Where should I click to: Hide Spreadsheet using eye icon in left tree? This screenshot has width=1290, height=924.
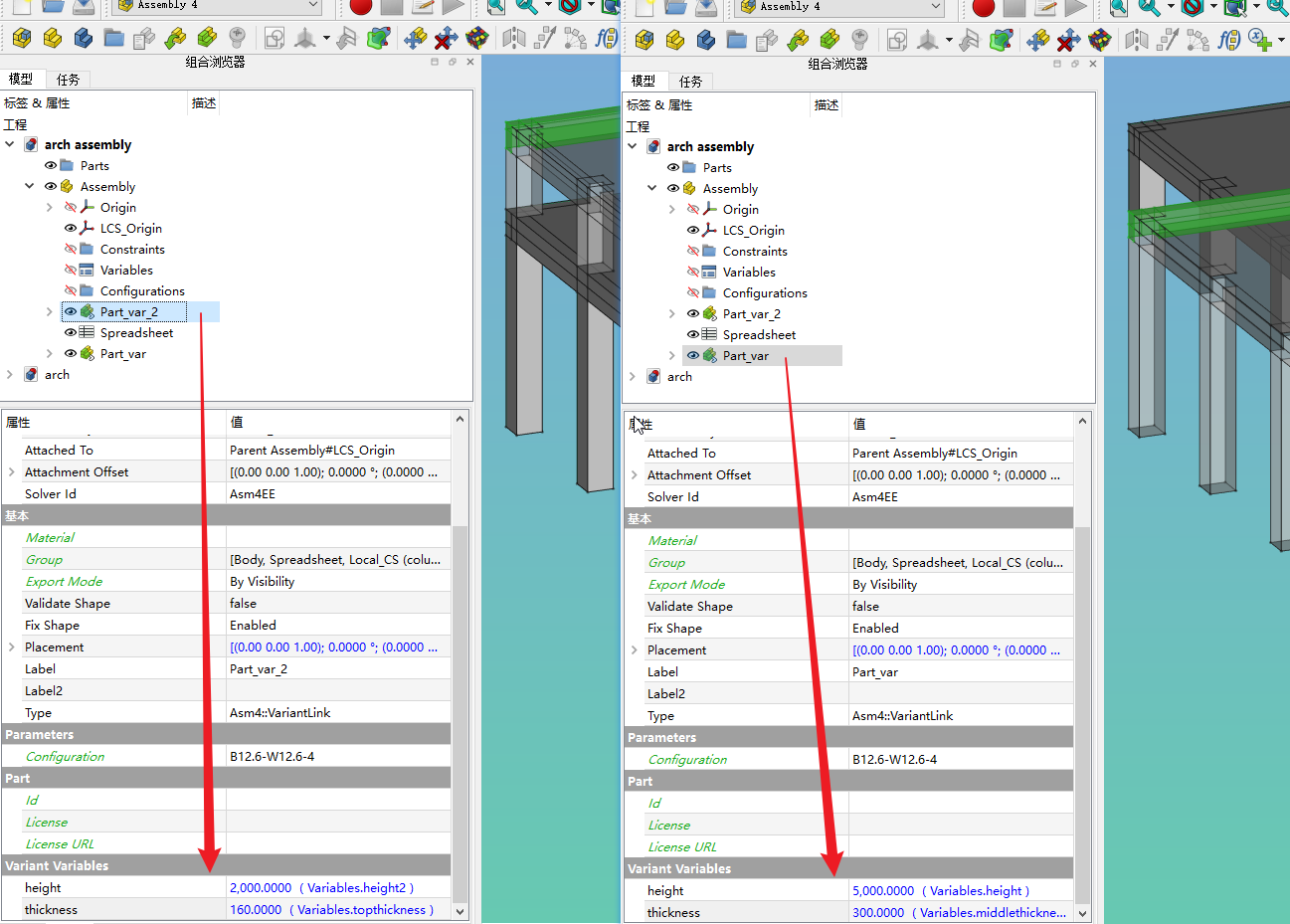tap(71, 332)
